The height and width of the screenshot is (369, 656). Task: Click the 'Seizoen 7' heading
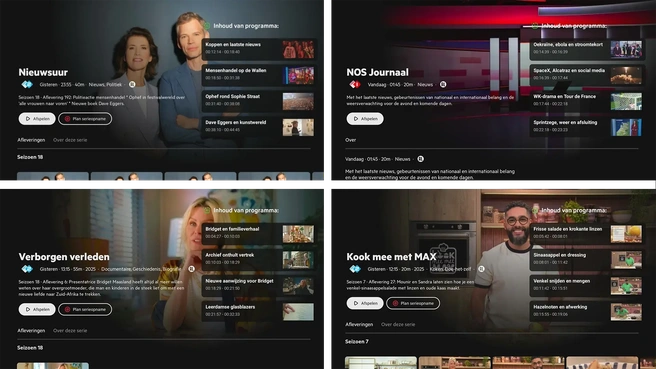pyautogui.click(x=357, y=342)
